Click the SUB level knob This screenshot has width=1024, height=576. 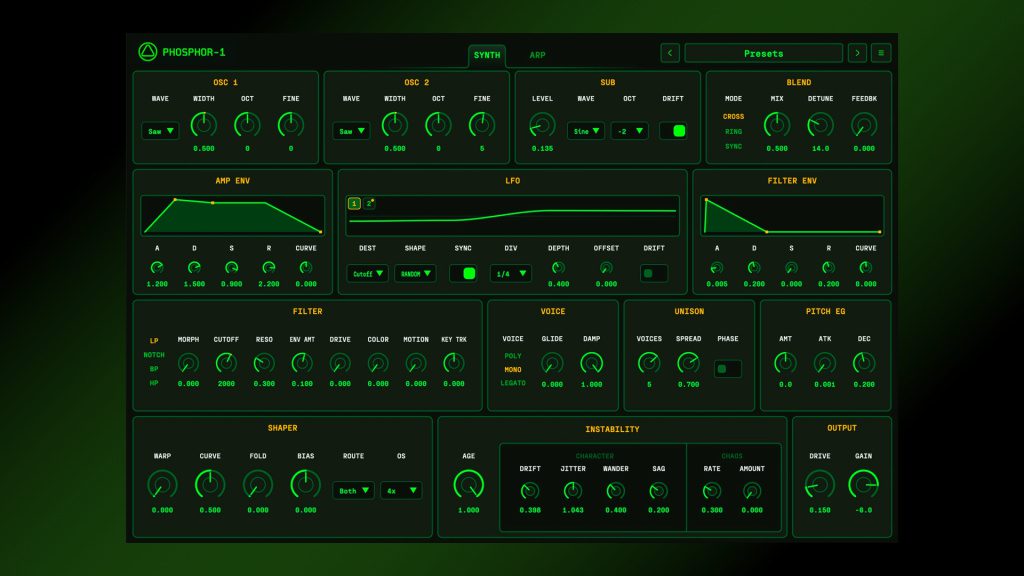pyautogui.click(x=542, y=125)
